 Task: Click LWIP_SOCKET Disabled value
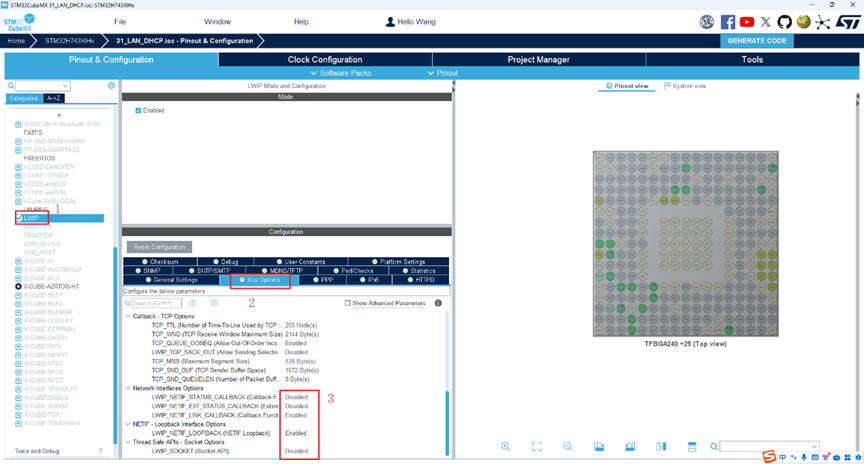pos(296,451)
